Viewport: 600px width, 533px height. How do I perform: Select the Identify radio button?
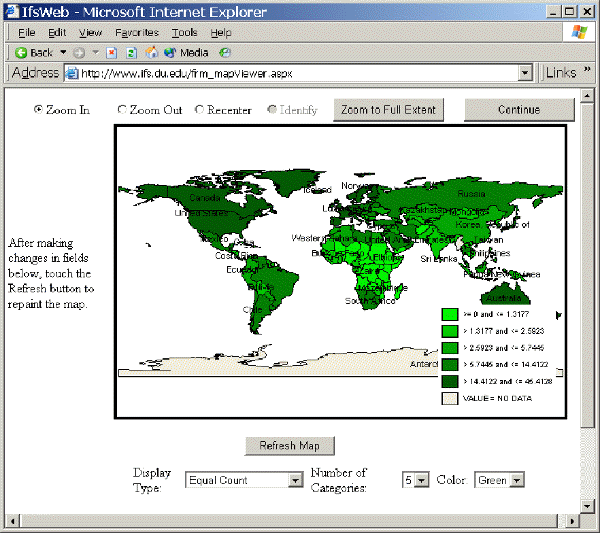coord(272,109)
